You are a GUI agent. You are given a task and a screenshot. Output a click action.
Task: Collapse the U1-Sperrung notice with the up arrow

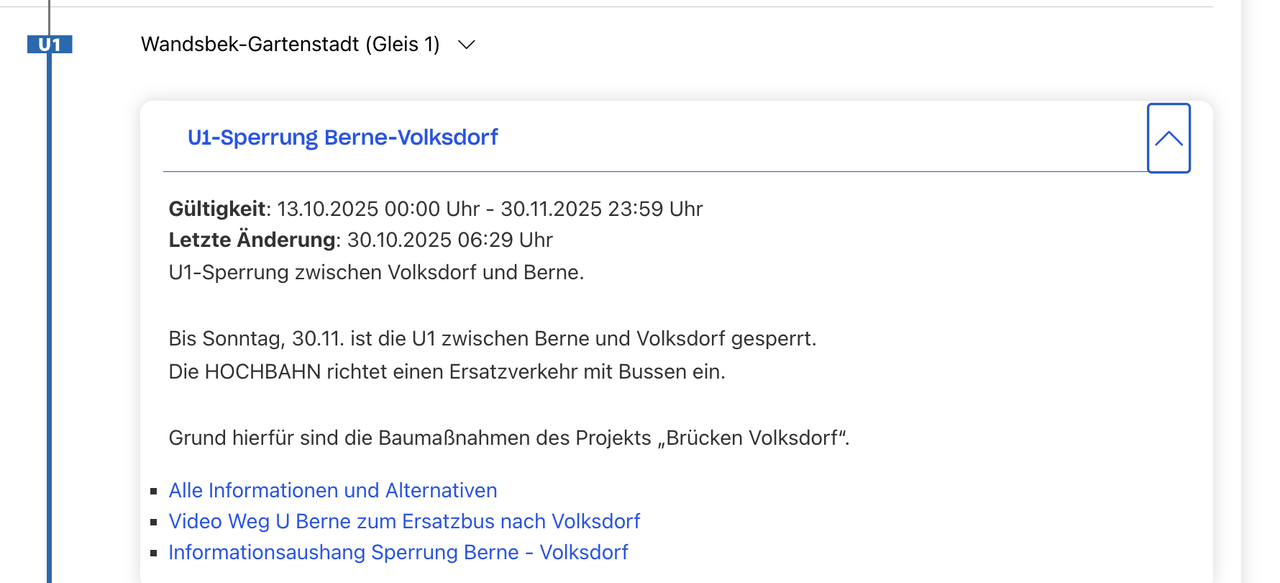click(x=1168, y=138)
